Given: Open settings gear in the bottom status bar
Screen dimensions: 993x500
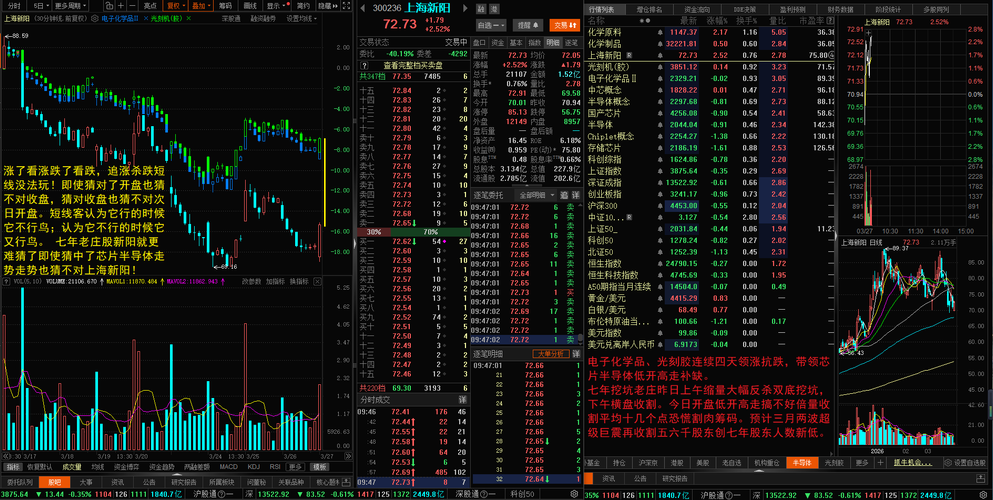Looking at the screenshot, I should [983, 495].
